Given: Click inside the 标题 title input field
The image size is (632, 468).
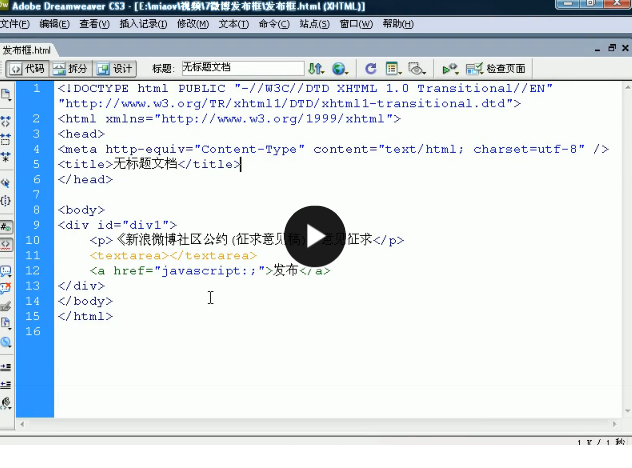Looking at the screenshot, I should (243, 68).
